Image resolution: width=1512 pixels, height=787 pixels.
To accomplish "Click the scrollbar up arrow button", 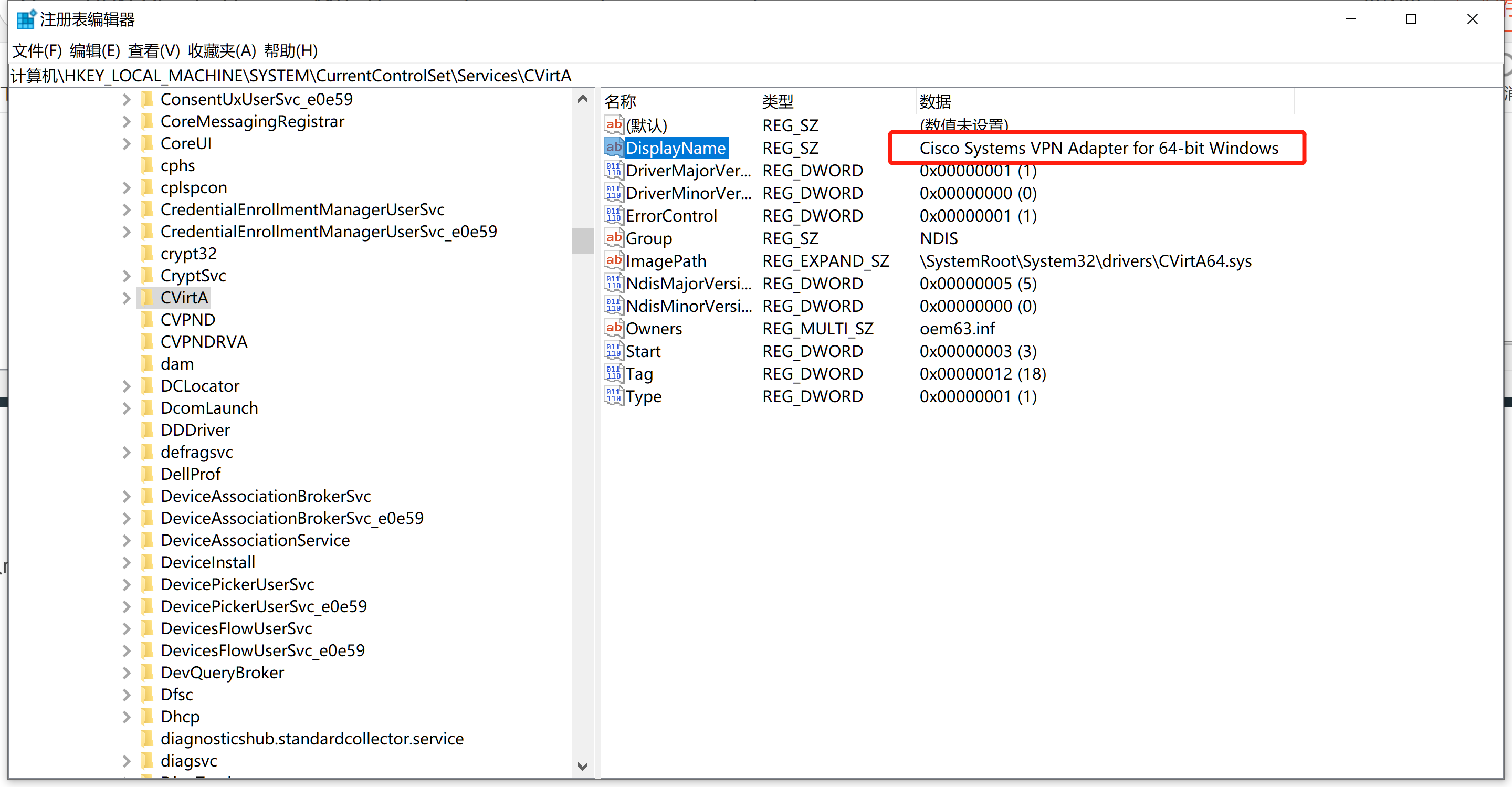I will click(582, 98).
